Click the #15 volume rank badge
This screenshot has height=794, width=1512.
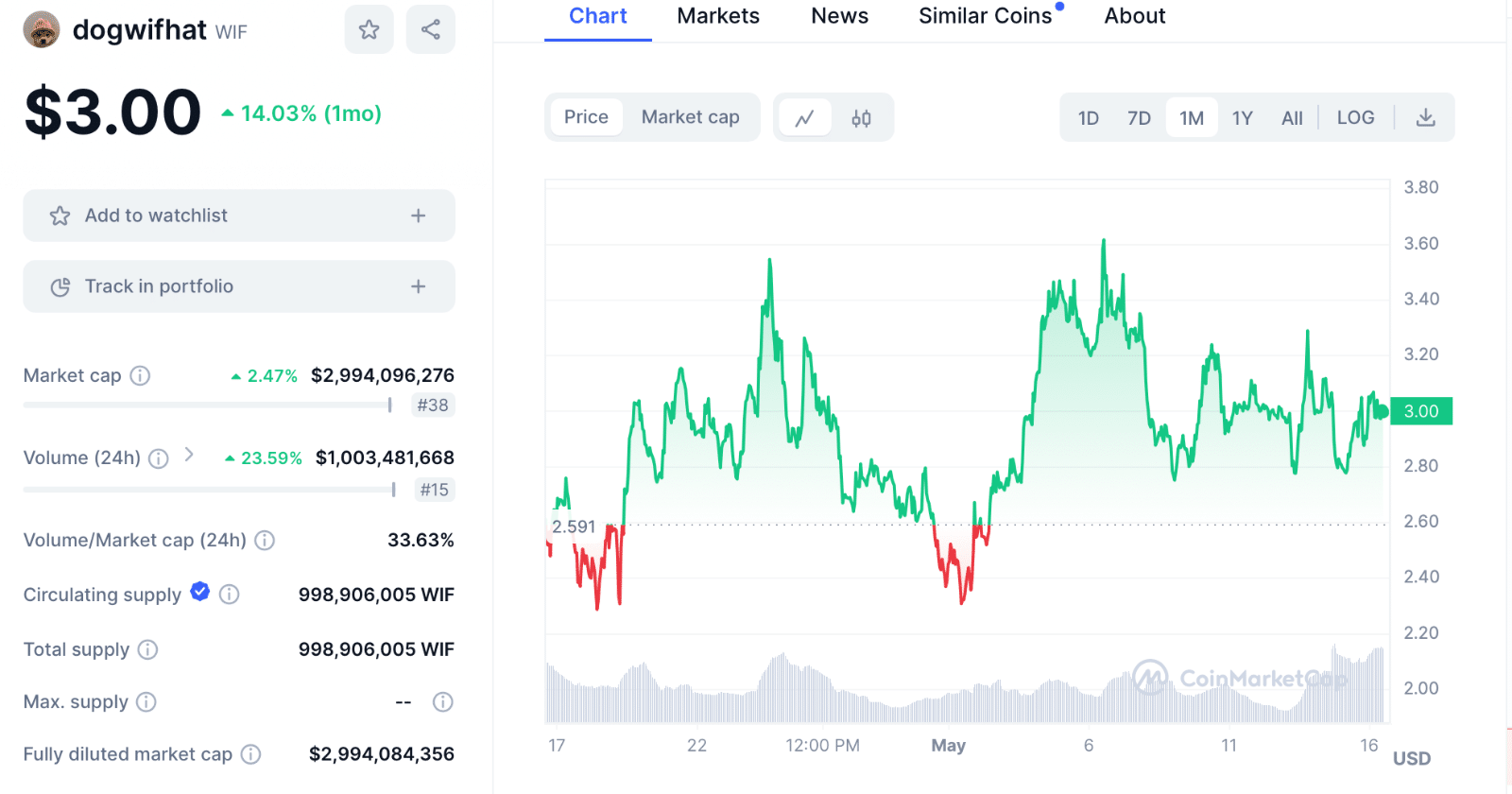[435, 490]
